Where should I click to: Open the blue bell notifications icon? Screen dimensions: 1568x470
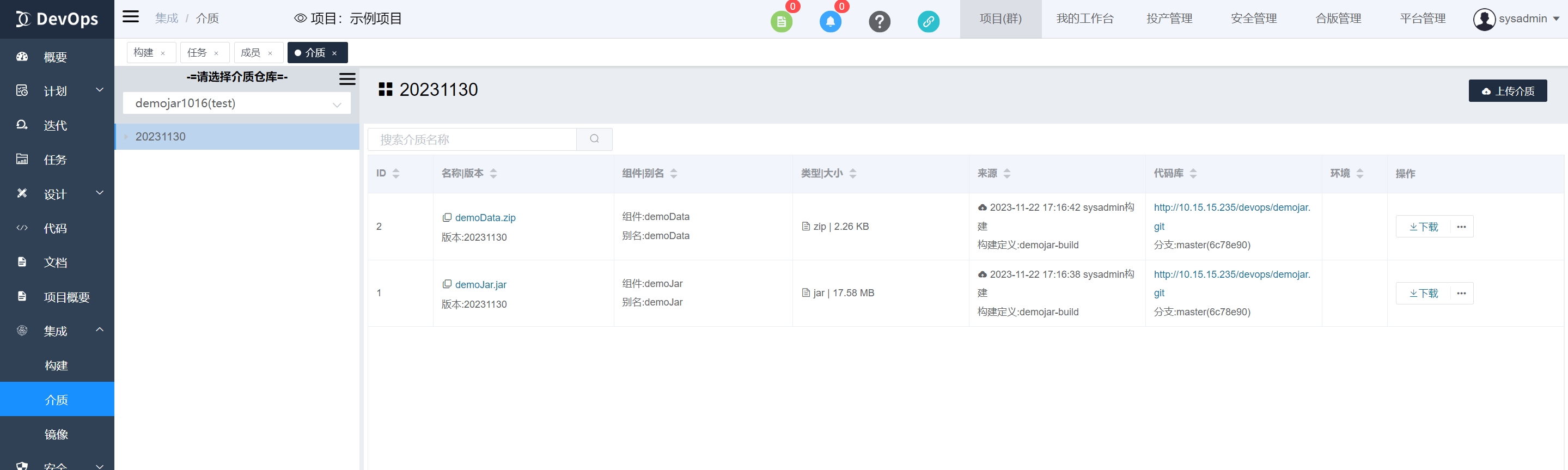pyautogui.click(x=830, y=22)
